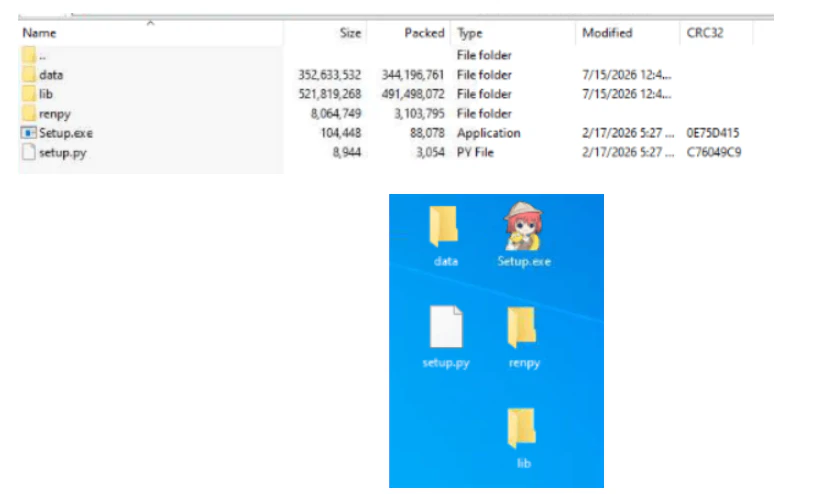Screen dimensions: 817x494
Task: Click the modified date of setup.py row
Action: coord(628,152)
